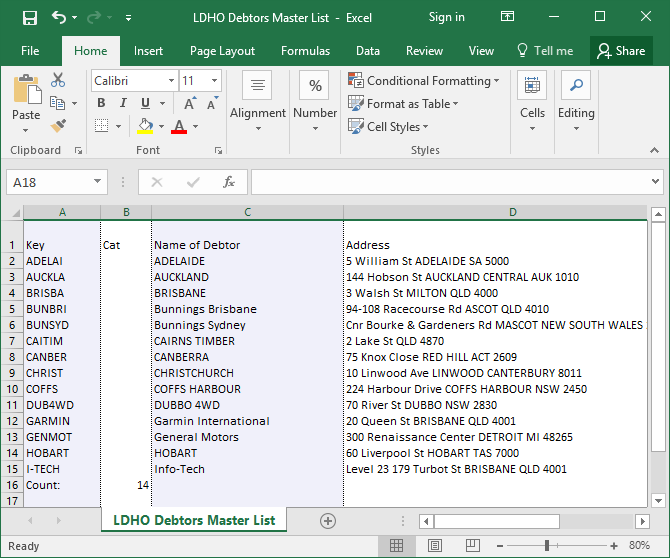Select row 12 header
Viewport: 670px width, 558px height.
pos(12,421)
